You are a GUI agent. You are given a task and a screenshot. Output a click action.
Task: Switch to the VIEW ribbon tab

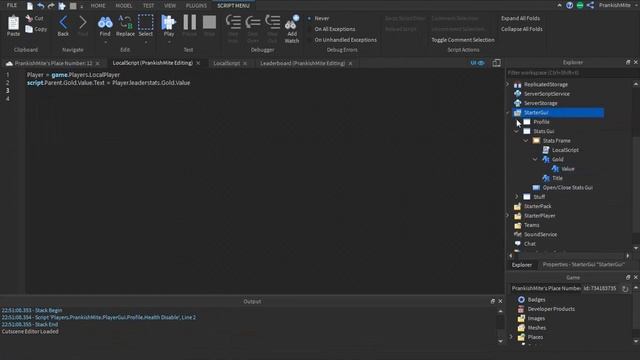170,6
